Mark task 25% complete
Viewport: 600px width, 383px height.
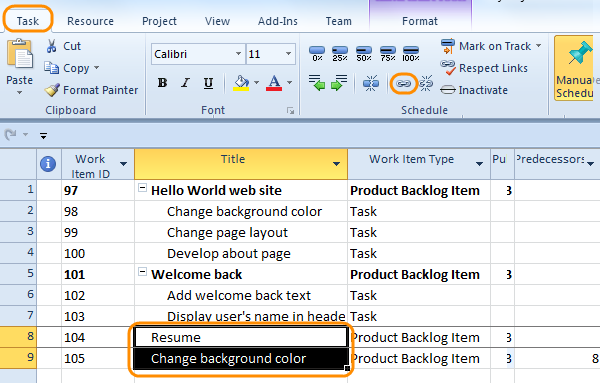340,54
